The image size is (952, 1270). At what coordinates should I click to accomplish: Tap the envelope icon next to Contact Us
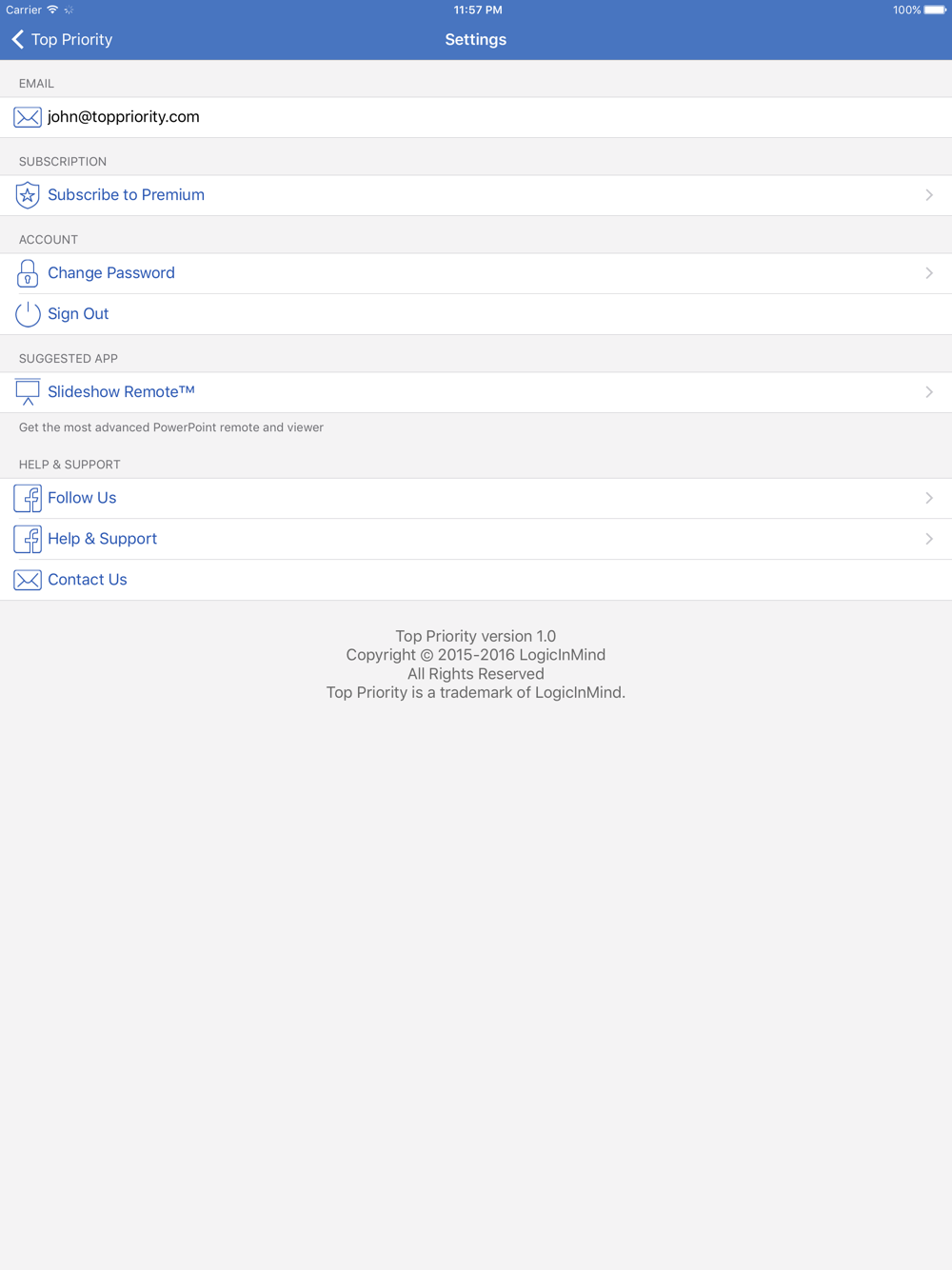[28, 580]
